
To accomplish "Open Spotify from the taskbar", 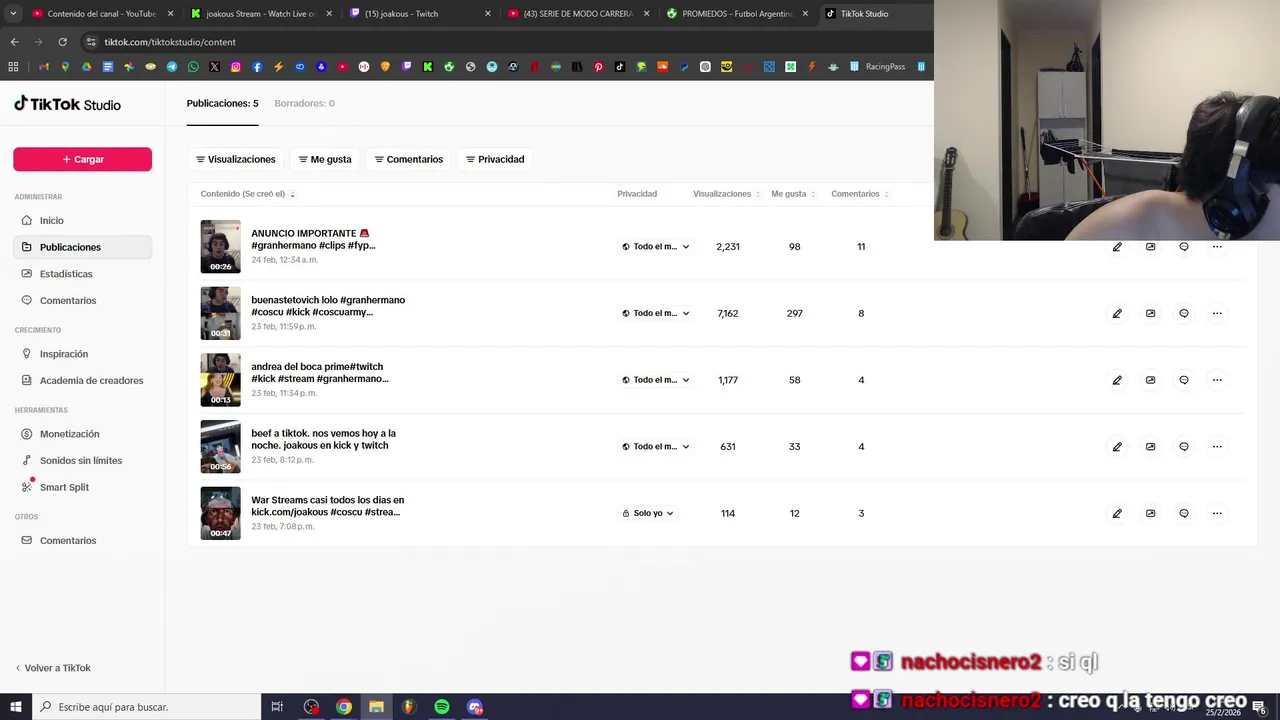I will click(442, 707).
